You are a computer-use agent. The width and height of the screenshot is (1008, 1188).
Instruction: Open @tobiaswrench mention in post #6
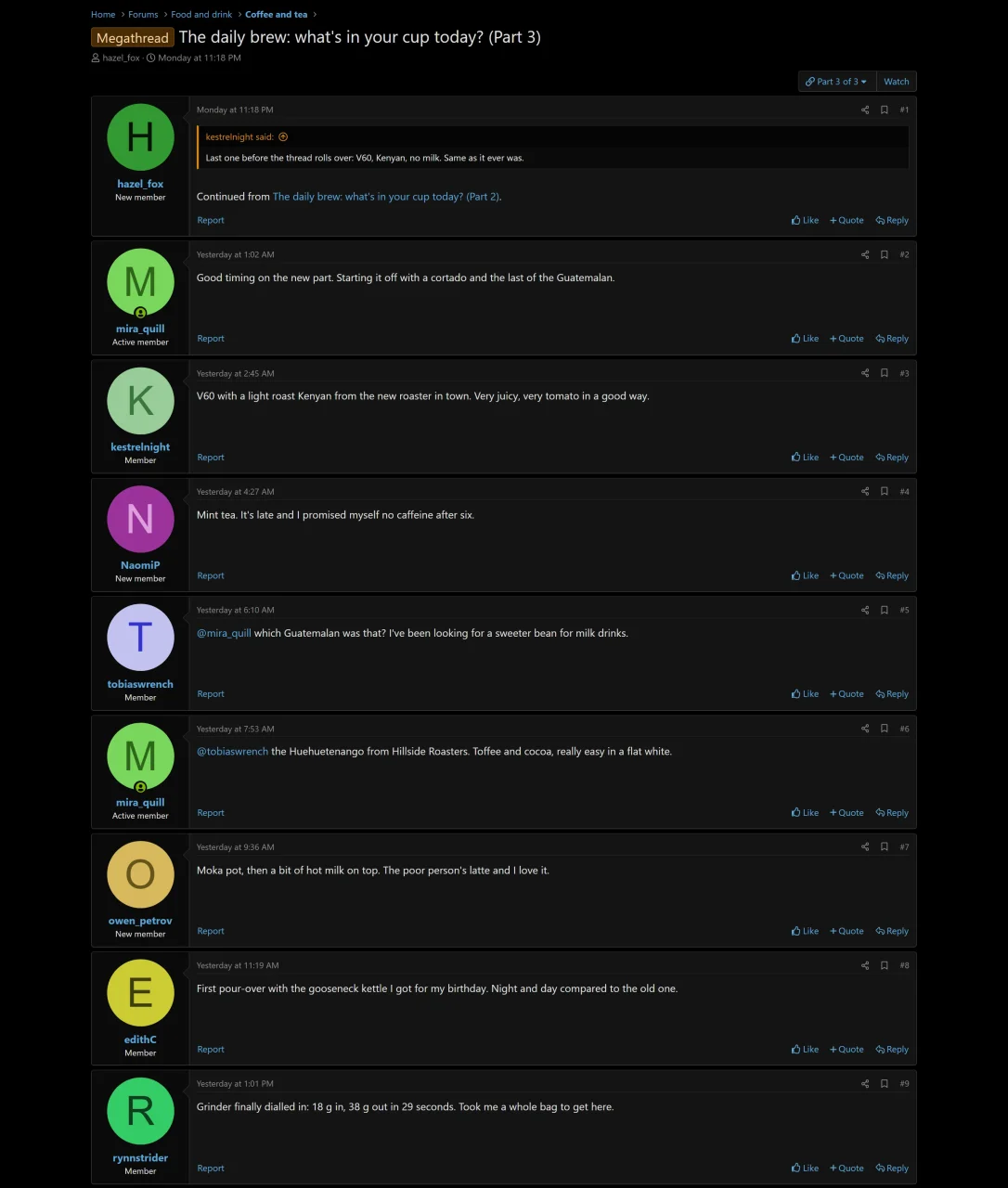pyautogui.click(x=232, y=752)
